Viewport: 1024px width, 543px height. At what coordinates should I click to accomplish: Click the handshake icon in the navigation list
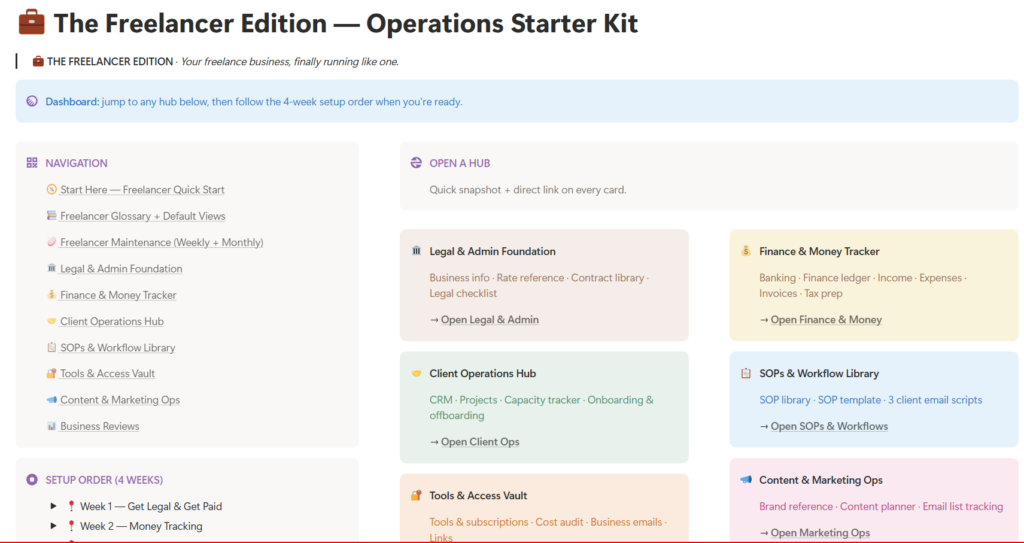[52, 321]
